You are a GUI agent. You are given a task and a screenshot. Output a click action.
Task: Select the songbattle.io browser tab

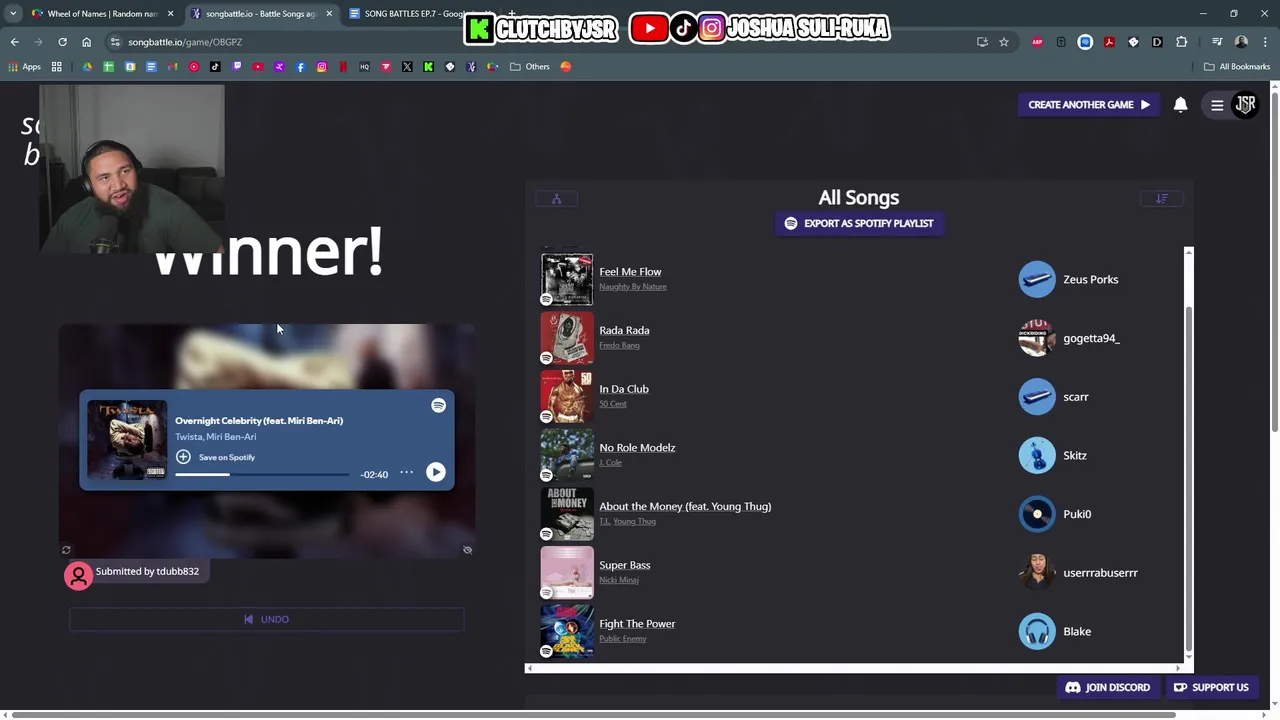261,14
